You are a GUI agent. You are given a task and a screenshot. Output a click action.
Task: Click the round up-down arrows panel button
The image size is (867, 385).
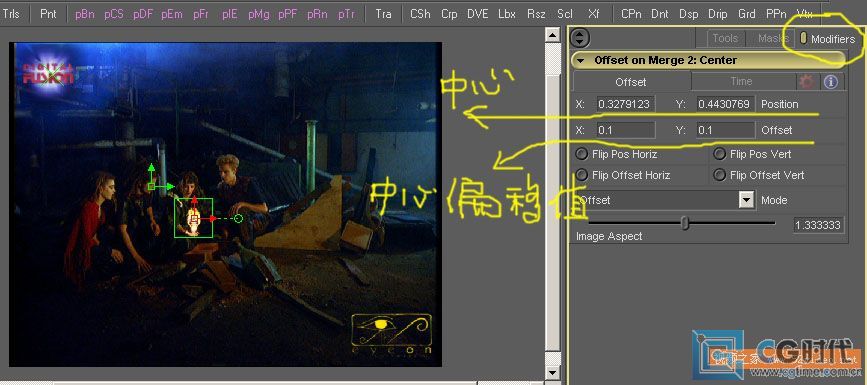579,38
